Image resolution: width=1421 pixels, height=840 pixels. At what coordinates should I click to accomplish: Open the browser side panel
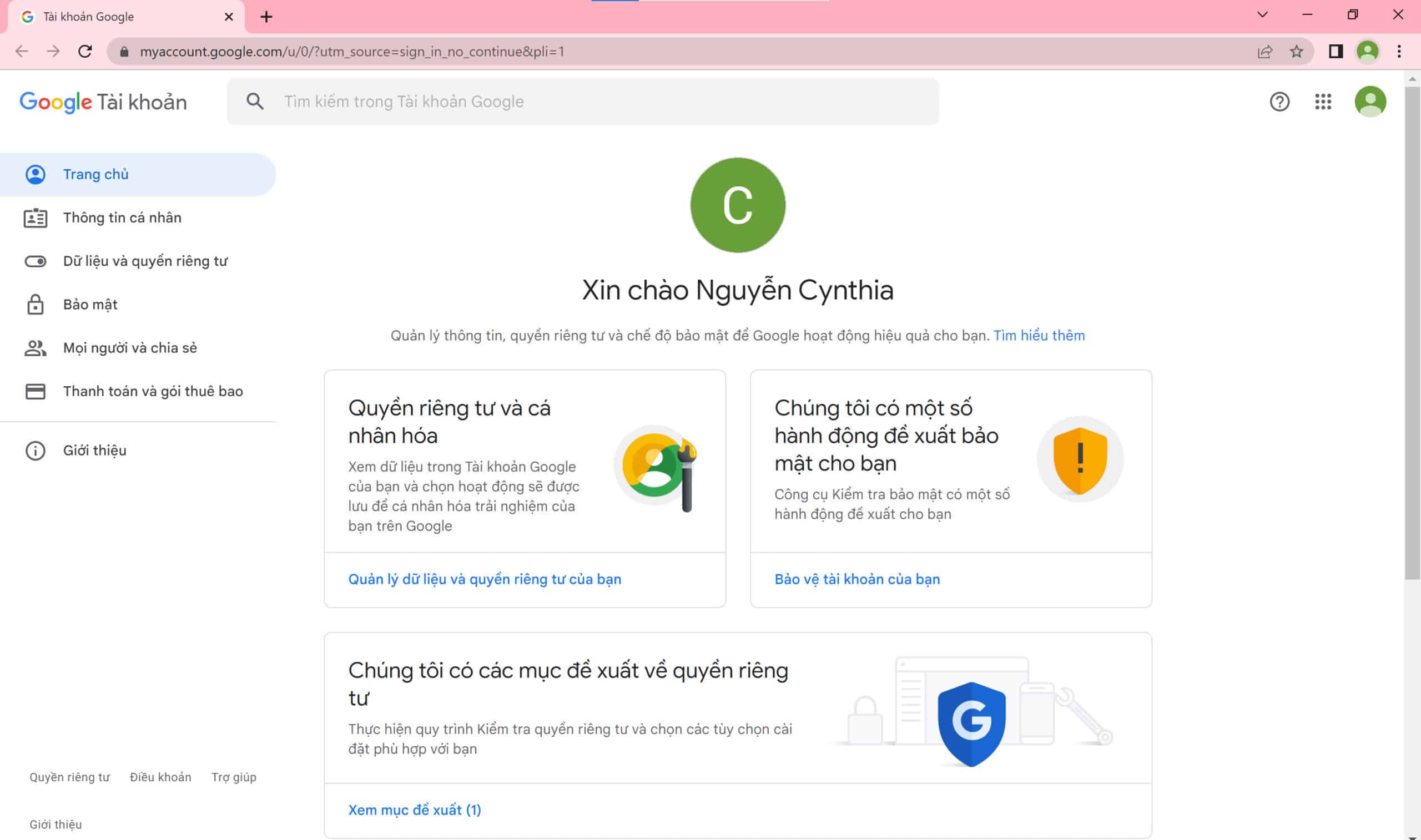pyautogui.click(x=1336, y=52)
